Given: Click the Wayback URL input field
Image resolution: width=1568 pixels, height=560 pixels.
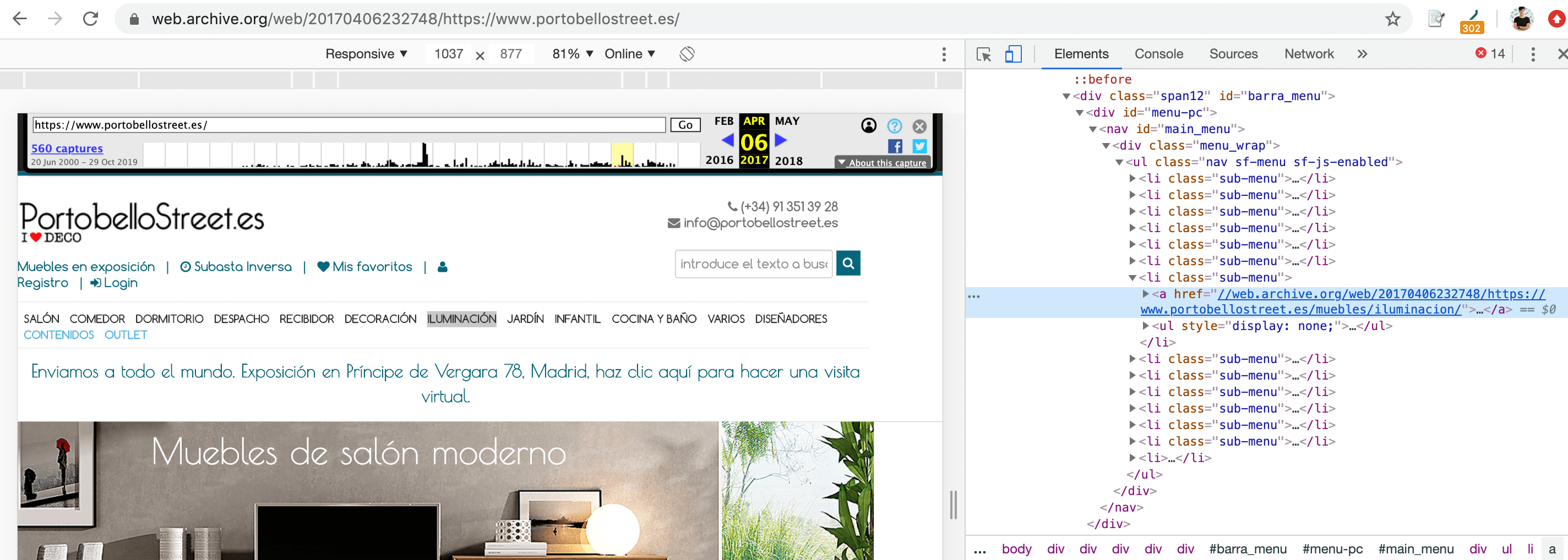Looking at the screenshot, I should 349,125.
